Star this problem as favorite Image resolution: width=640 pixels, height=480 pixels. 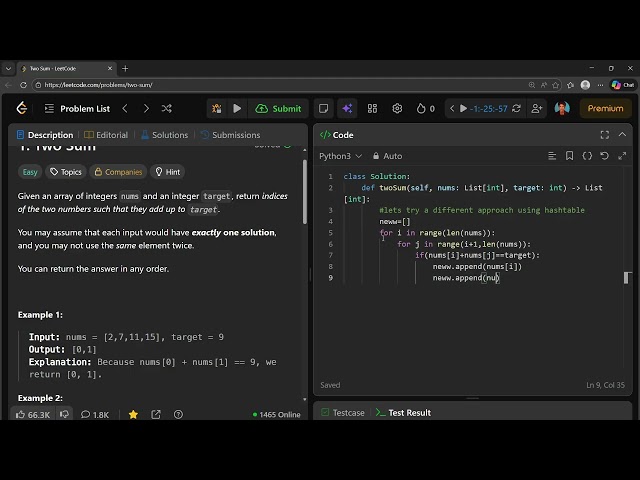click(133, 414)
